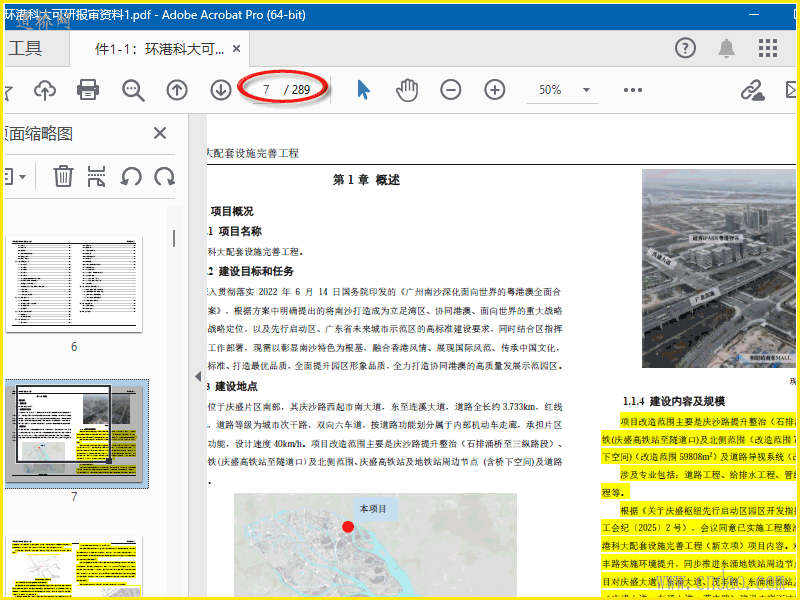Select the 环港科大可 document tab

click(159, 49)
